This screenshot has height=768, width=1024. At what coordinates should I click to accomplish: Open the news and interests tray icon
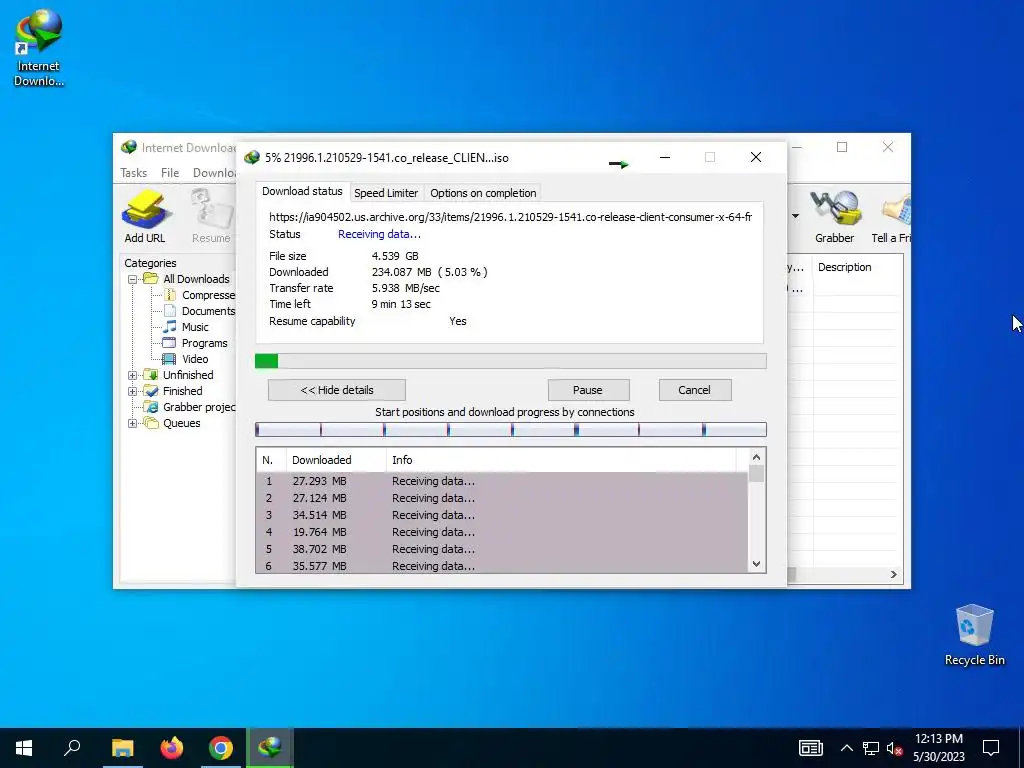click(810, 748)
